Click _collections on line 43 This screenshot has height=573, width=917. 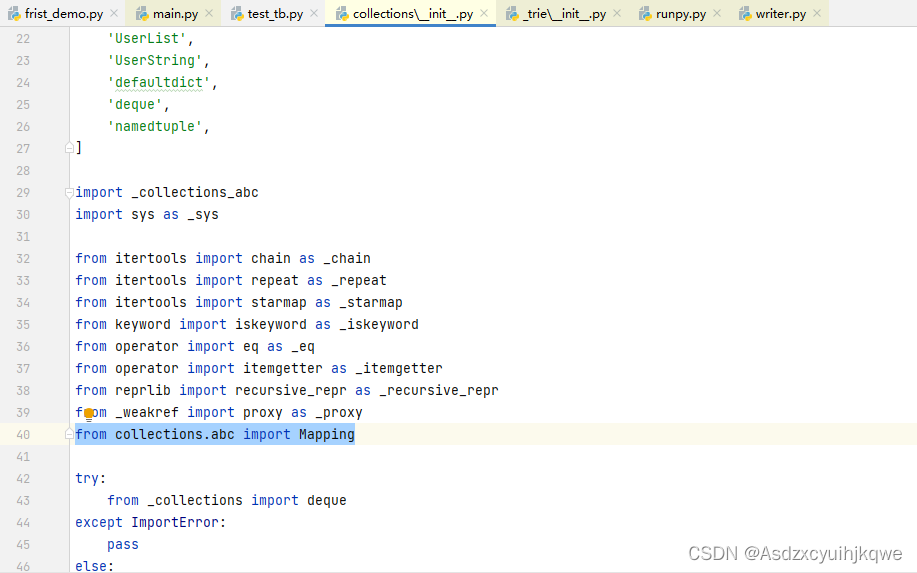point(195,501)
